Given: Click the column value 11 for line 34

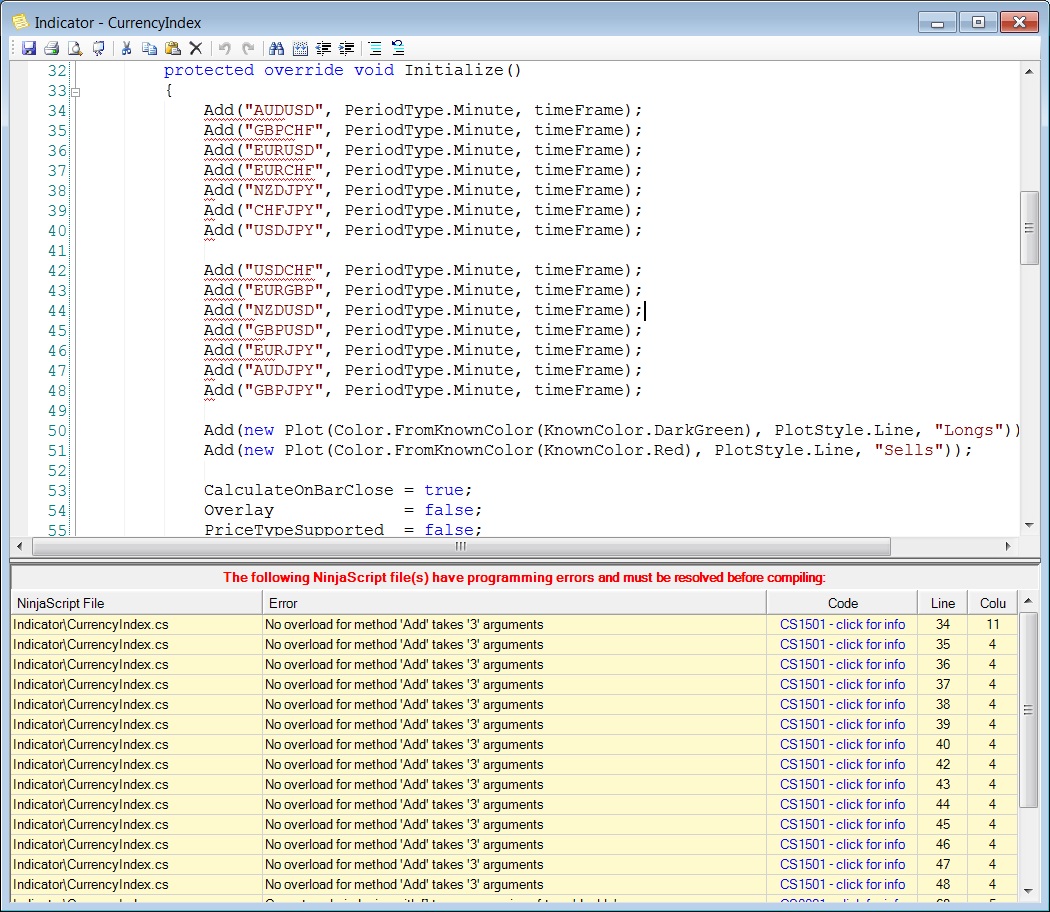Looking at the screenshot, I should (993, 625).
